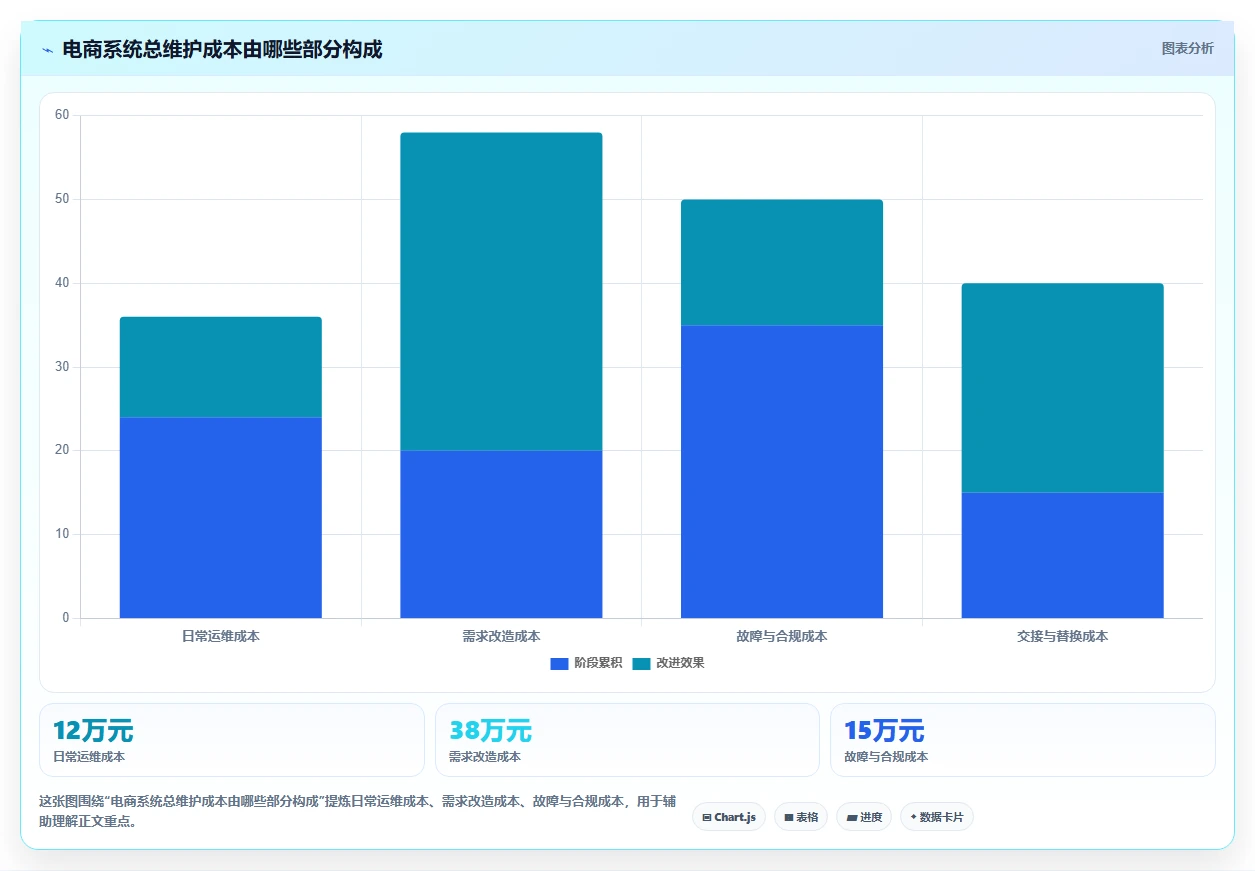Click the y-axis value 60
The height and width of the screenshot is (871, 1255).
[62, 115]
